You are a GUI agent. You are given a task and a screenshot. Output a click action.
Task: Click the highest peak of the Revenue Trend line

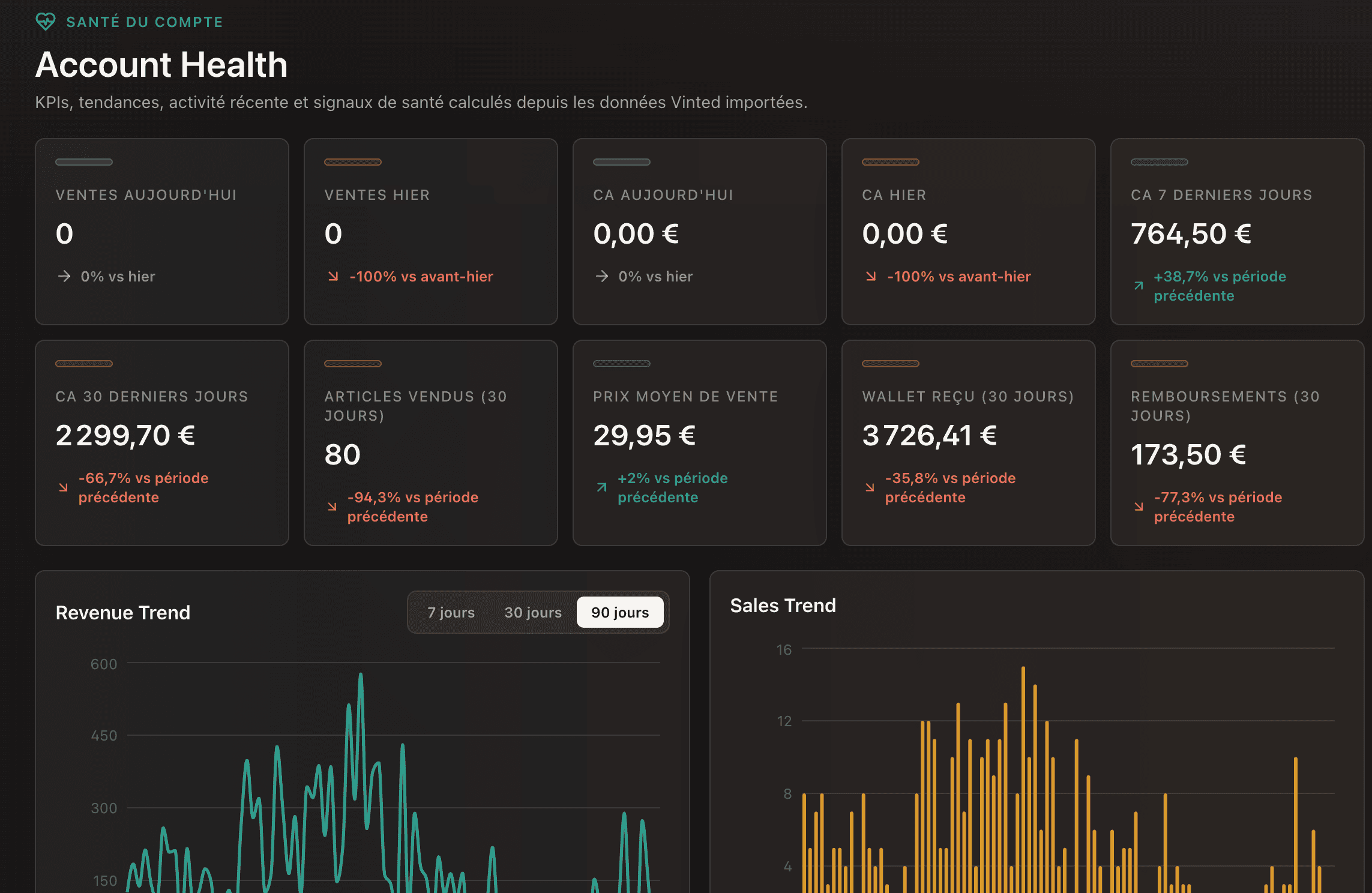click(361, 675)
